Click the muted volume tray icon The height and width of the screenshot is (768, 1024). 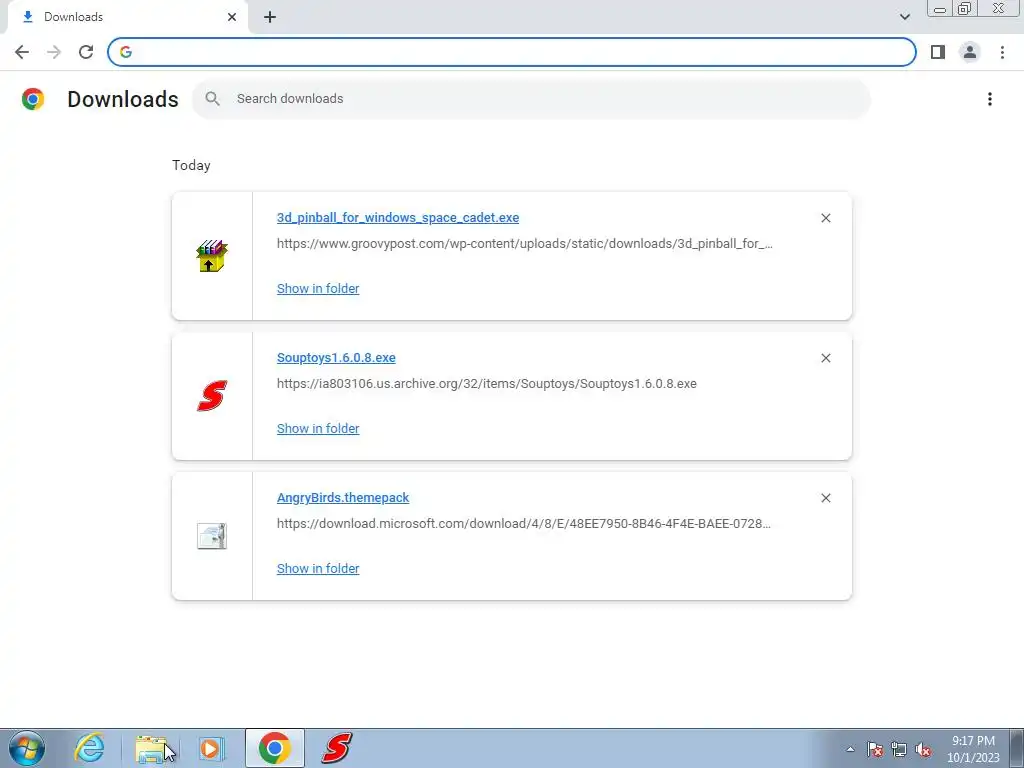coord(923,749)
